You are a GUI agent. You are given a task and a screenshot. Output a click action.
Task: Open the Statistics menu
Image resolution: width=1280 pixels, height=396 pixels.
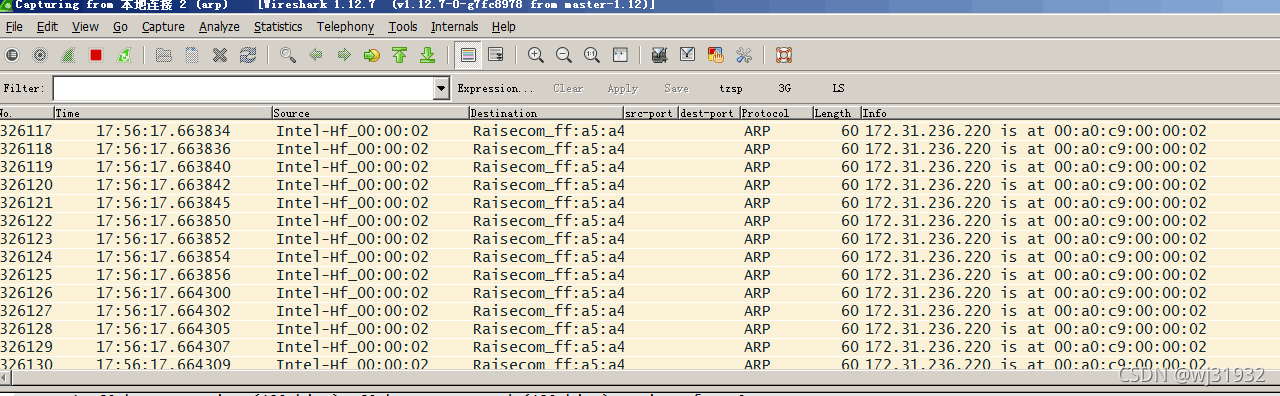[278, 27]
